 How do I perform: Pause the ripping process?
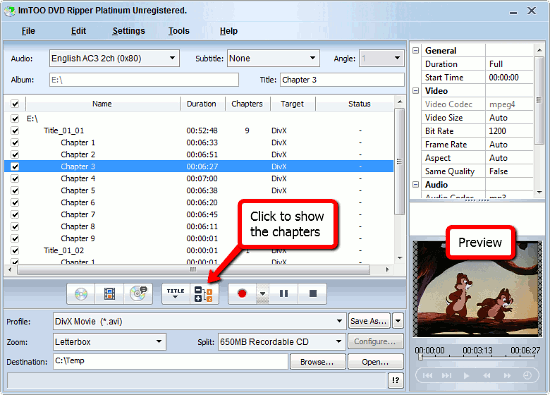coord(284,294)
